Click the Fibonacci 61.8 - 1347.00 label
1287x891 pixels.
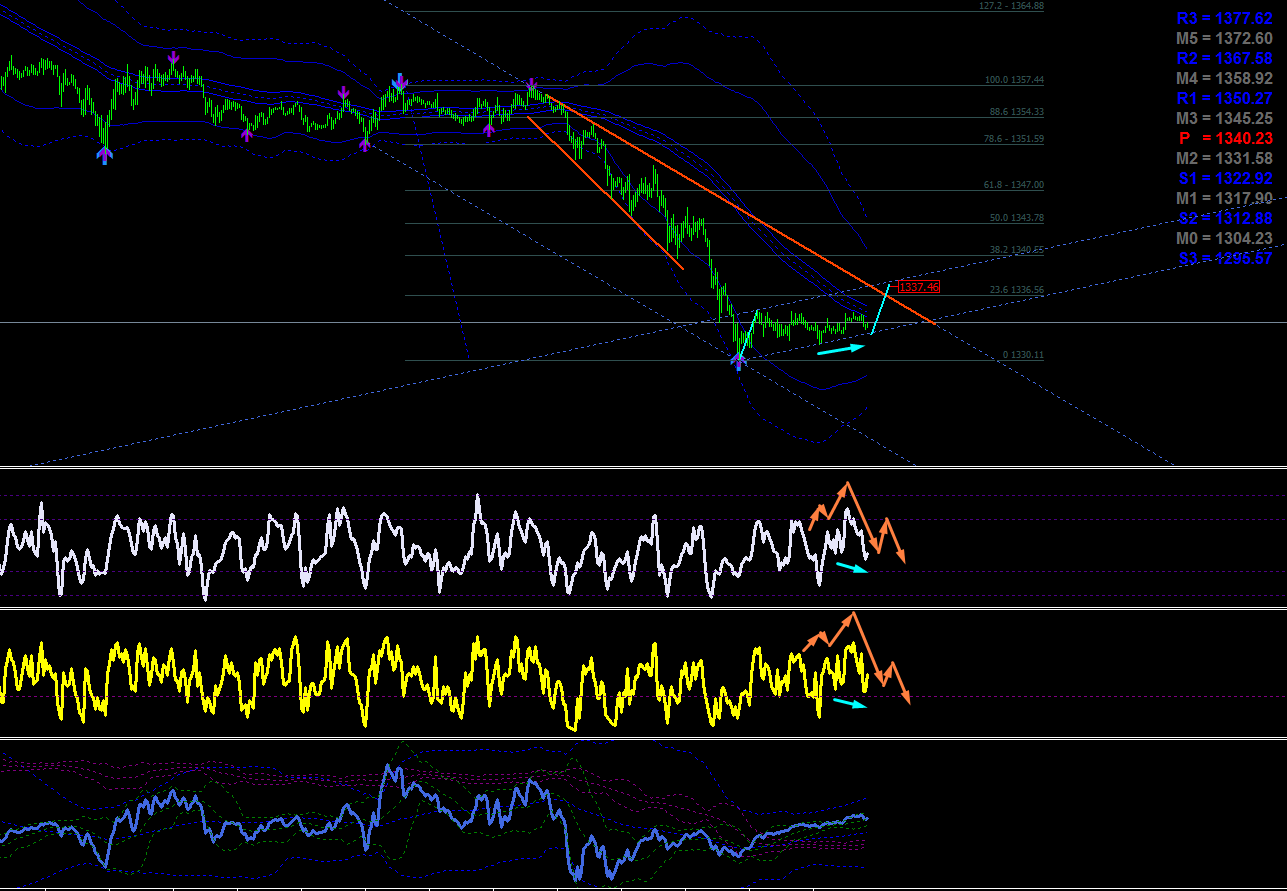[x=1014, y=185]
